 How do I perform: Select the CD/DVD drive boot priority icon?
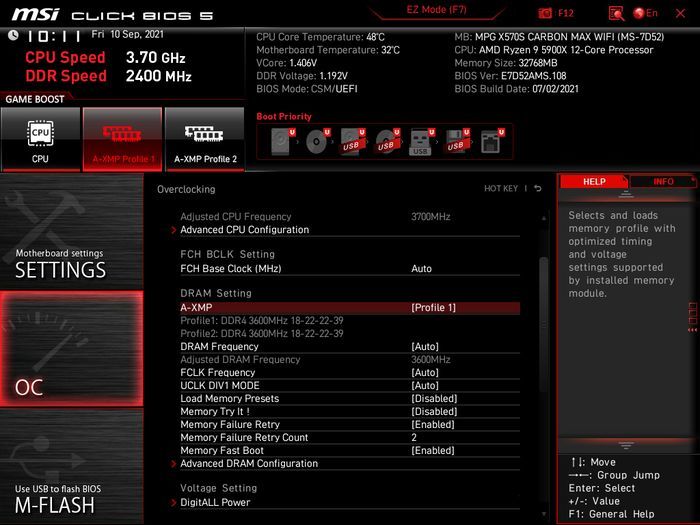[x=318, y=142]
